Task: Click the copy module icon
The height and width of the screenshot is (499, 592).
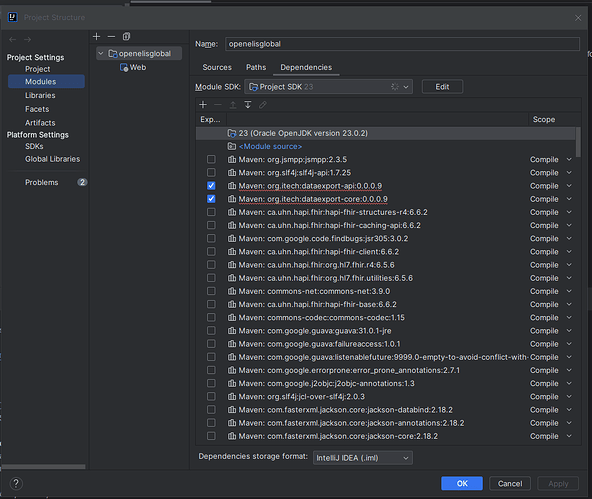Action: 126,37
